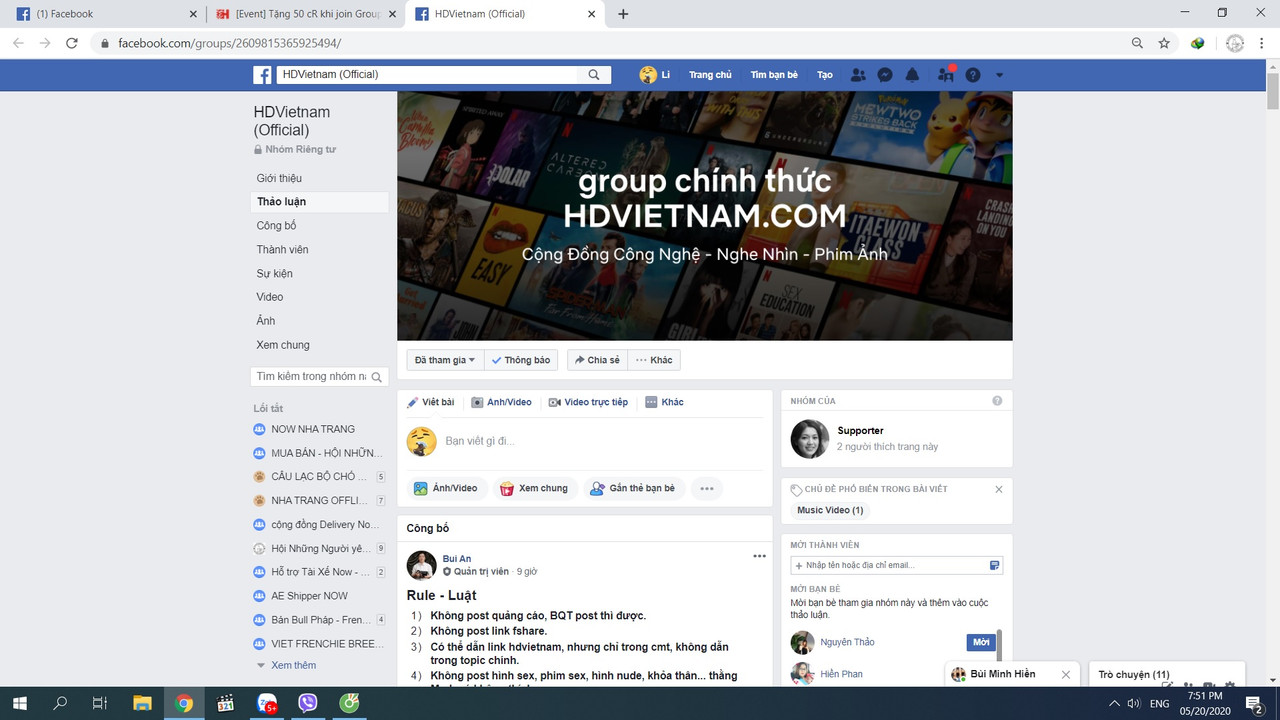Click the Ảnh/Video pill button in composer

point(447,489)
